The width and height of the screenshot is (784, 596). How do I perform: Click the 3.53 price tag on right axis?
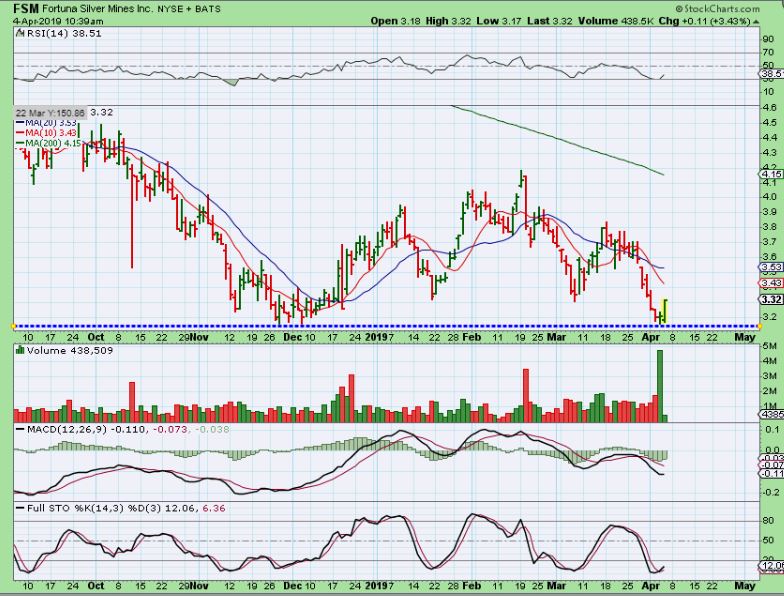pyautogui.click(x=772, y=268)
